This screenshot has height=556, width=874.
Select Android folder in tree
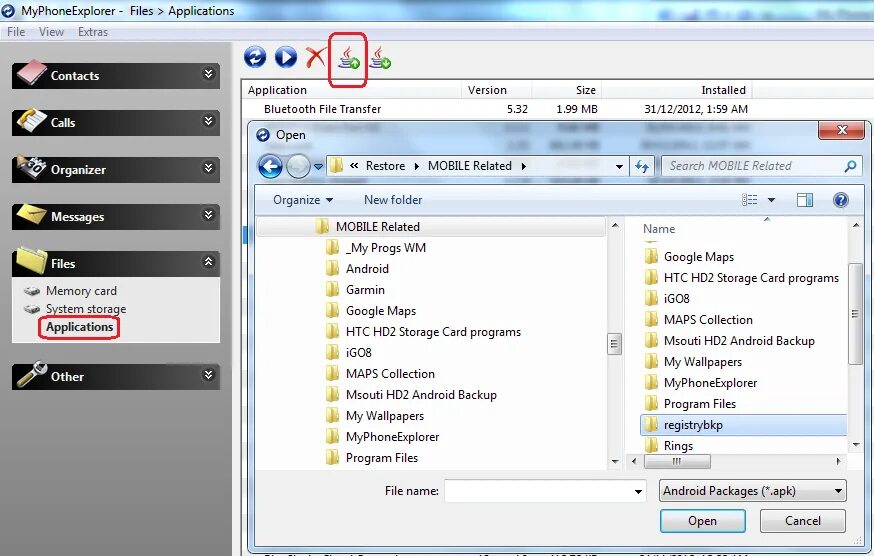pyautogui.click(x=367, y=269)
